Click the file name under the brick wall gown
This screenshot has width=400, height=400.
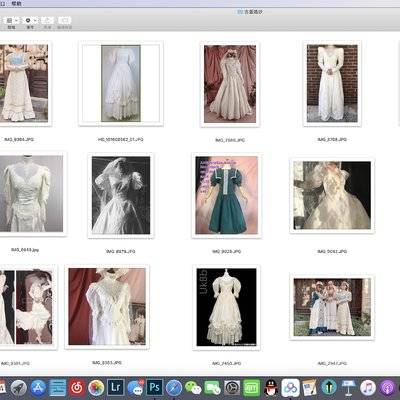(332, 139)
